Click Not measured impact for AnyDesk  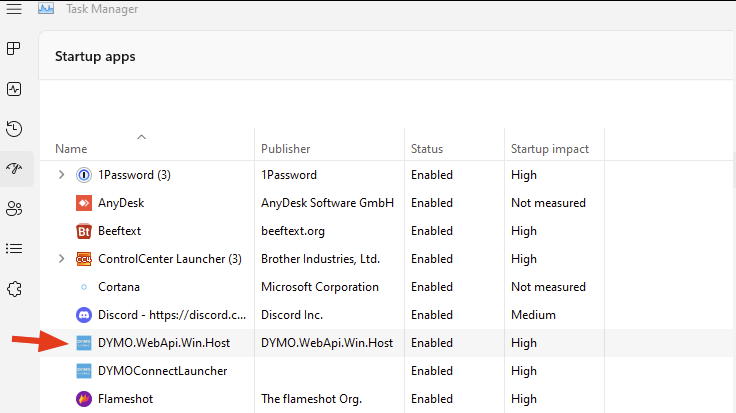click(548, 203)
